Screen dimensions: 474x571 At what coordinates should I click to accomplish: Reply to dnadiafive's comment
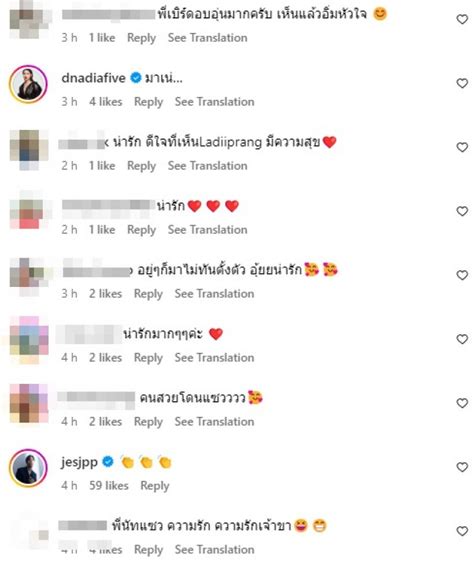click(x=149, y=102)
